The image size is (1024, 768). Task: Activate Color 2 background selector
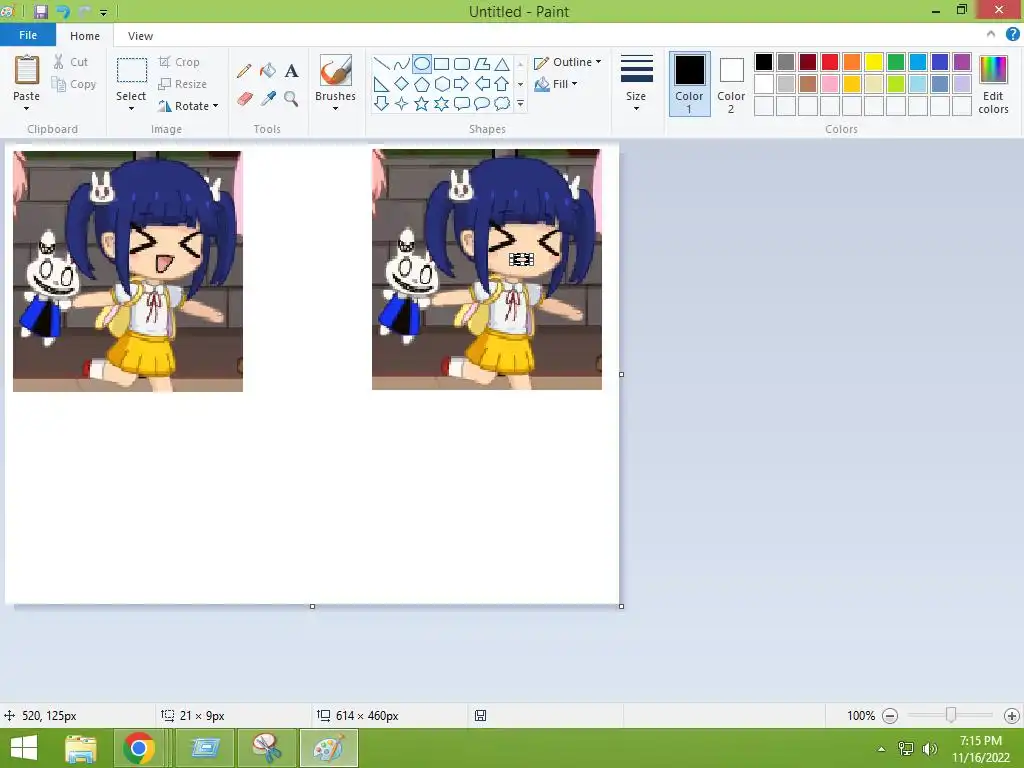tap(731, 84)
